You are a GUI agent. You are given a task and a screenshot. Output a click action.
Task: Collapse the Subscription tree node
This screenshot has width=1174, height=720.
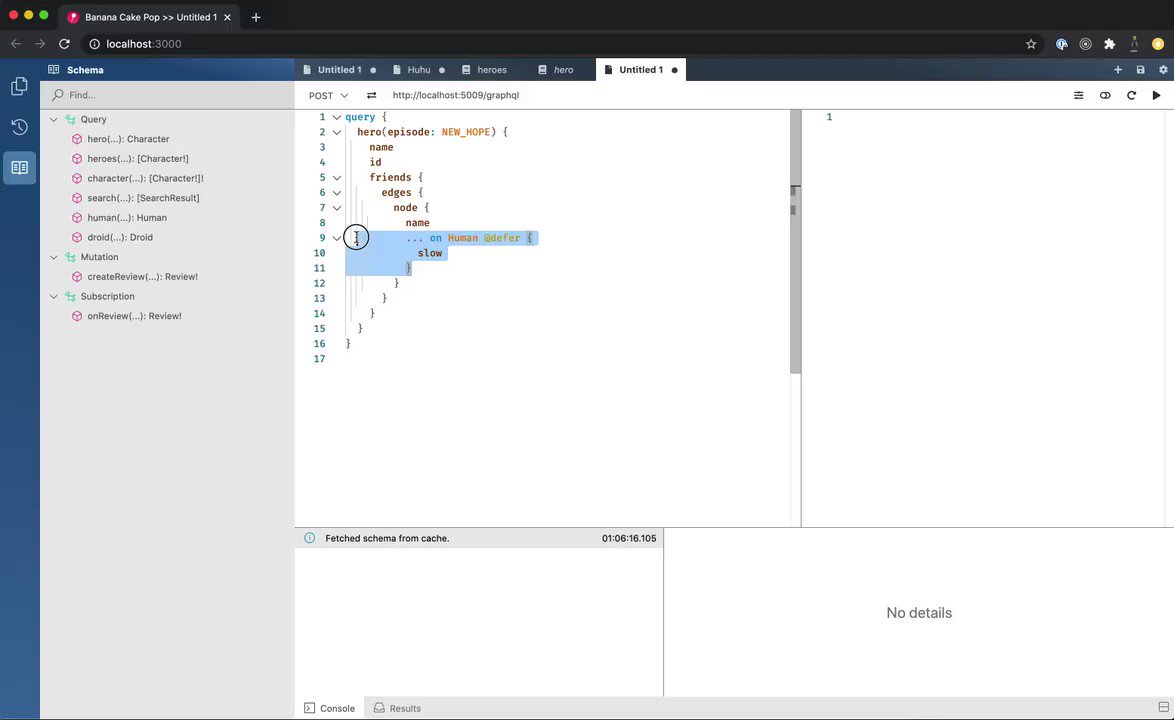[x=54, y=296]
